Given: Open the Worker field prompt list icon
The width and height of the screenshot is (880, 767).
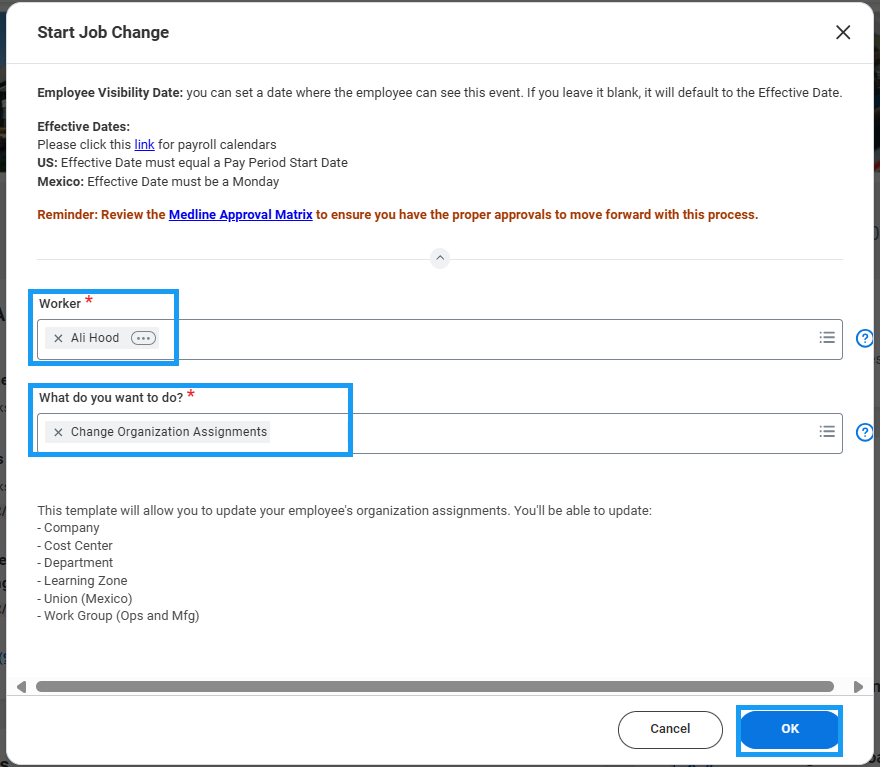Looking at the screenshot, I should [x=827, y=338].
